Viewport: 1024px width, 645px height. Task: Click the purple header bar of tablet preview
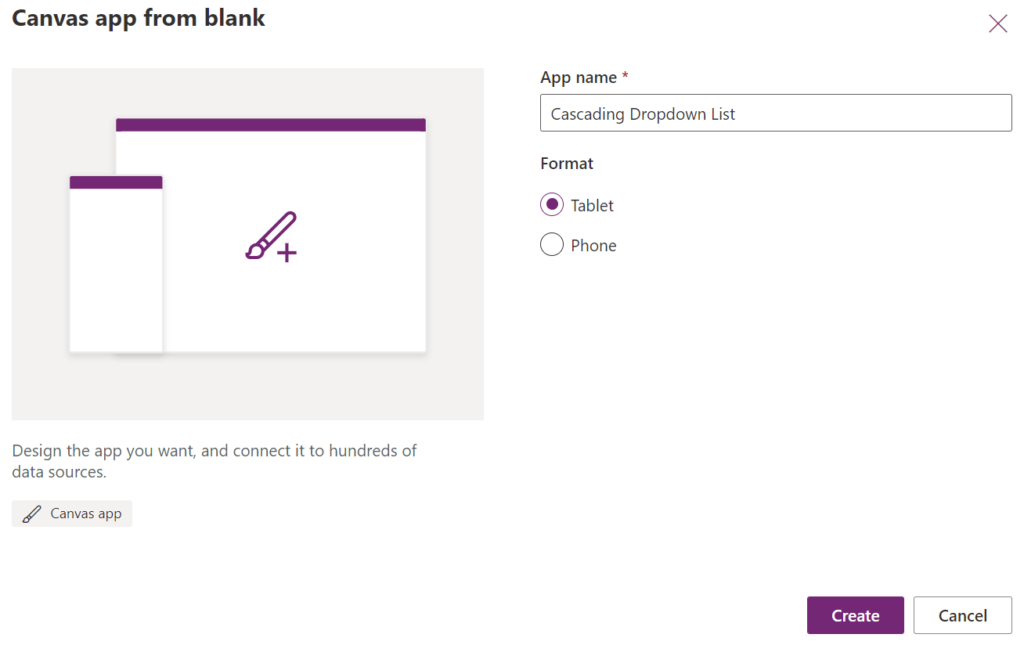[271, 125]
